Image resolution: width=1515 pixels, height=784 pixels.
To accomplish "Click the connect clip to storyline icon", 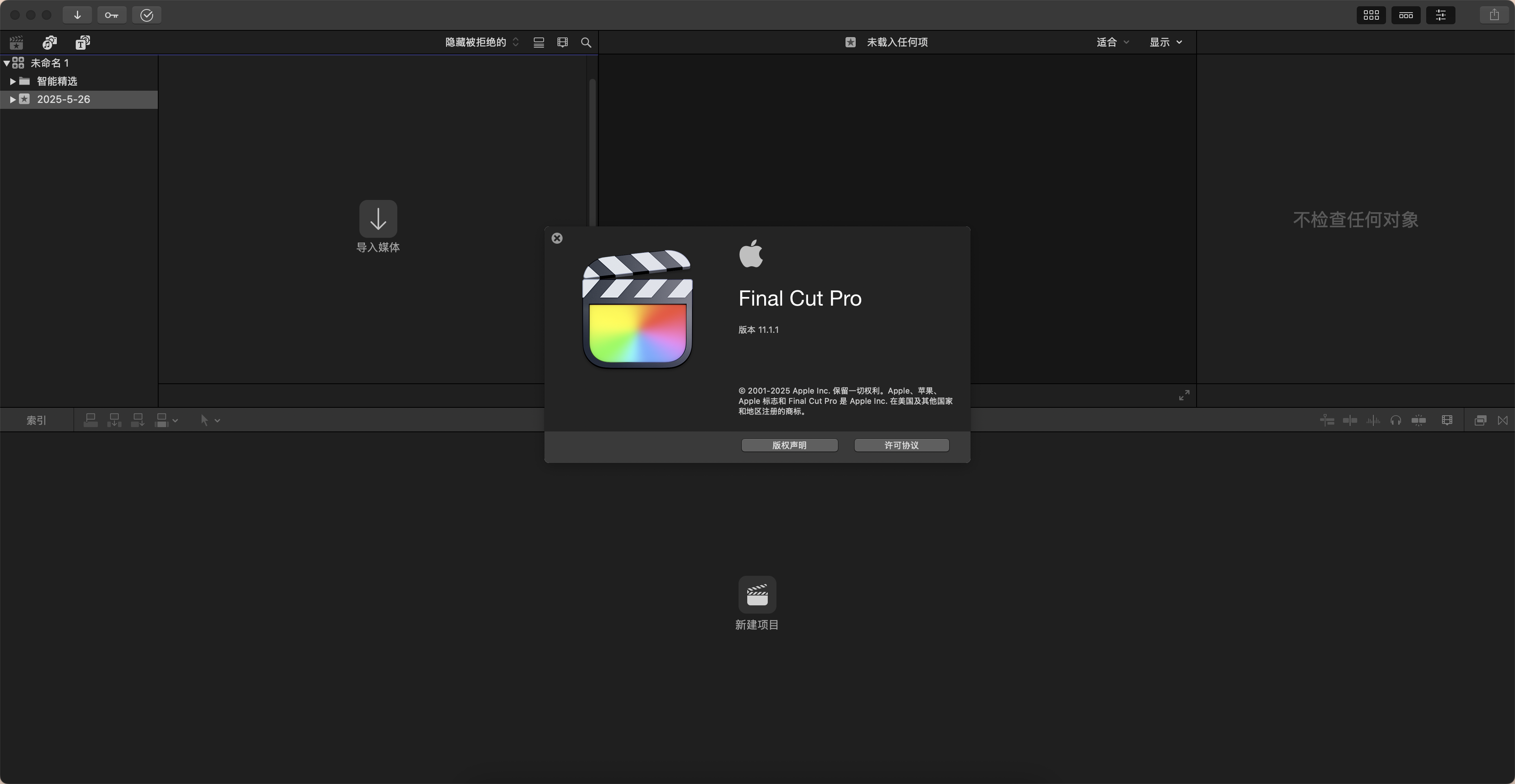I will 91,420.
